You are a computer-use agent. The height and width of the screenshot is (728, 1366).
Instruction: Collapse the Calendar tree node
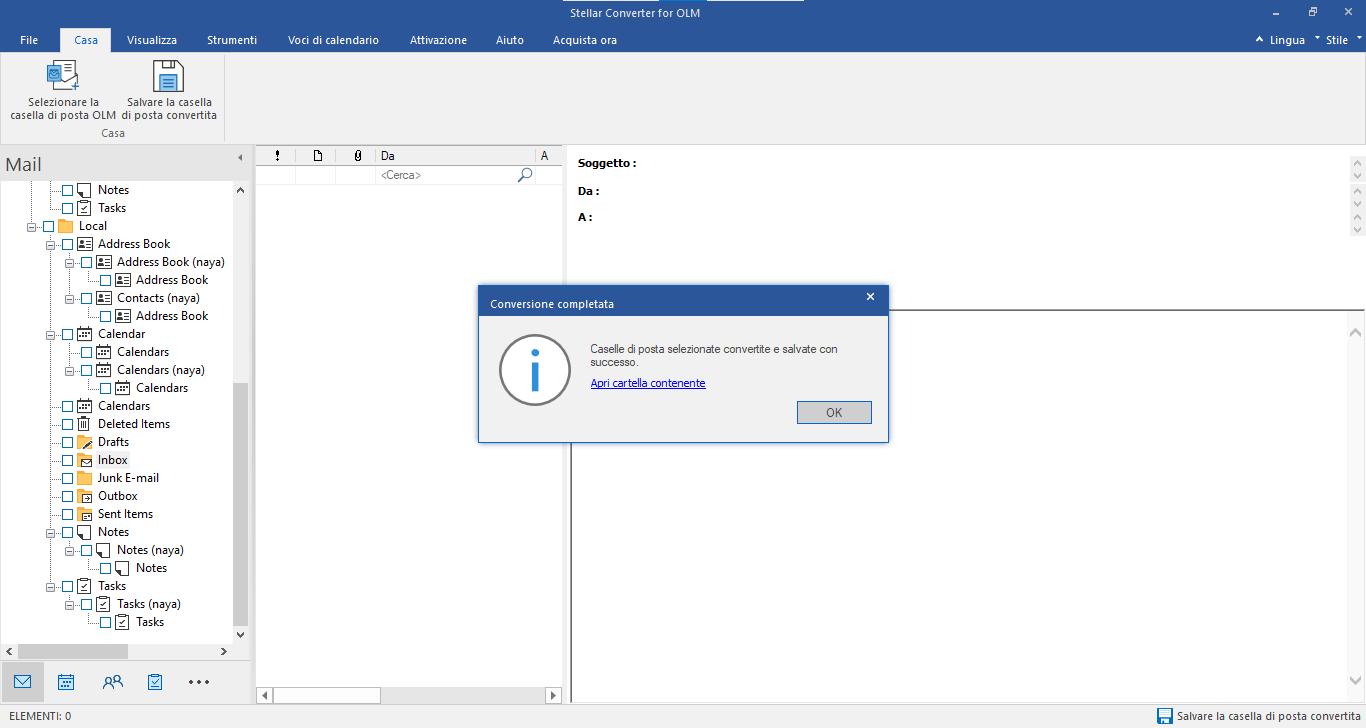tap(51, 334)
